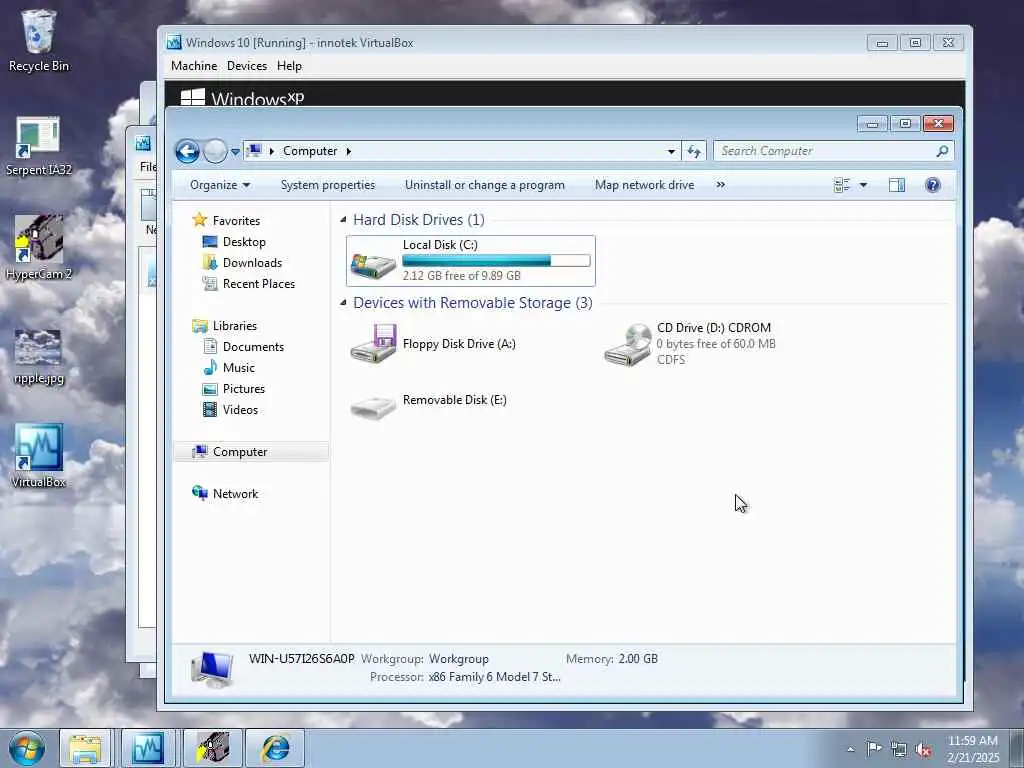Open Documents library
The width and height of the screenshot is (1024, 768).
[244, 346]
